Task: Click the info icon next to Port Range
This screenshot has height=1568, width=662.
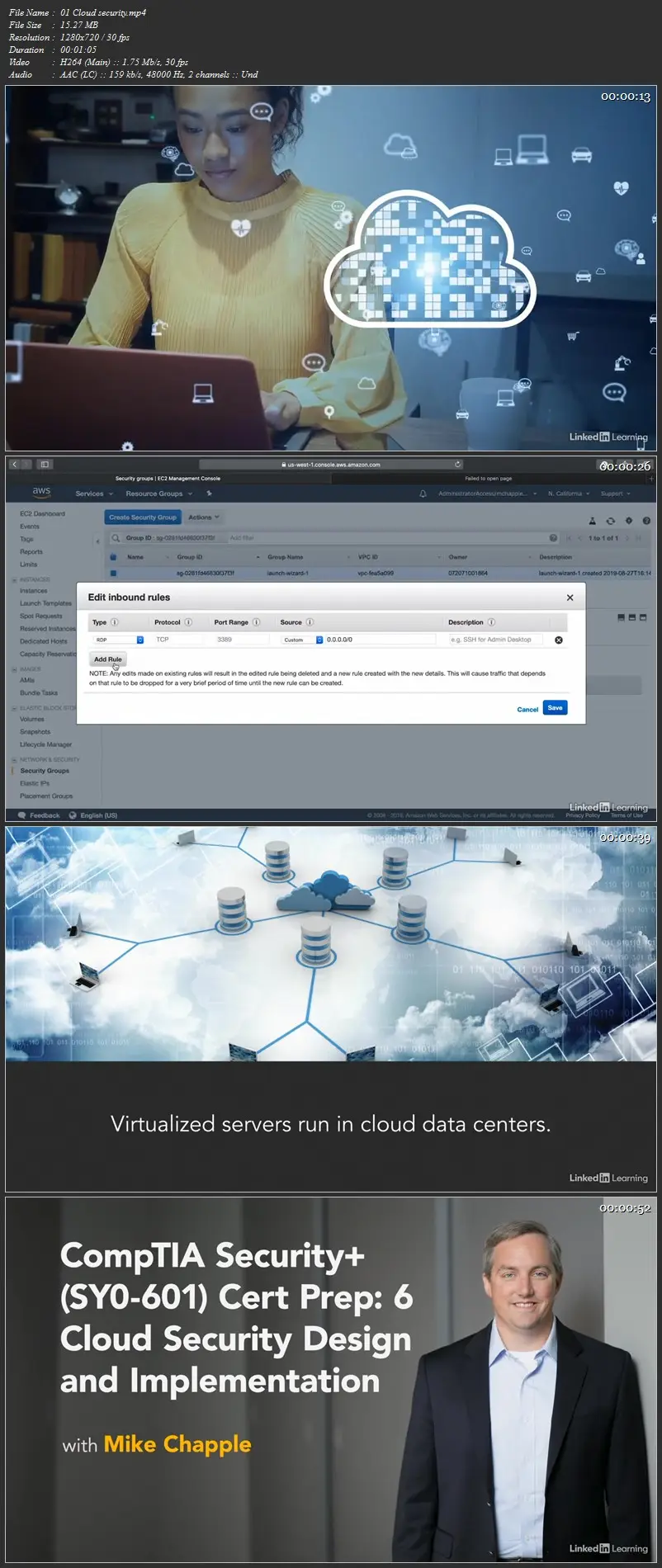Action: [x=256, y=622]
